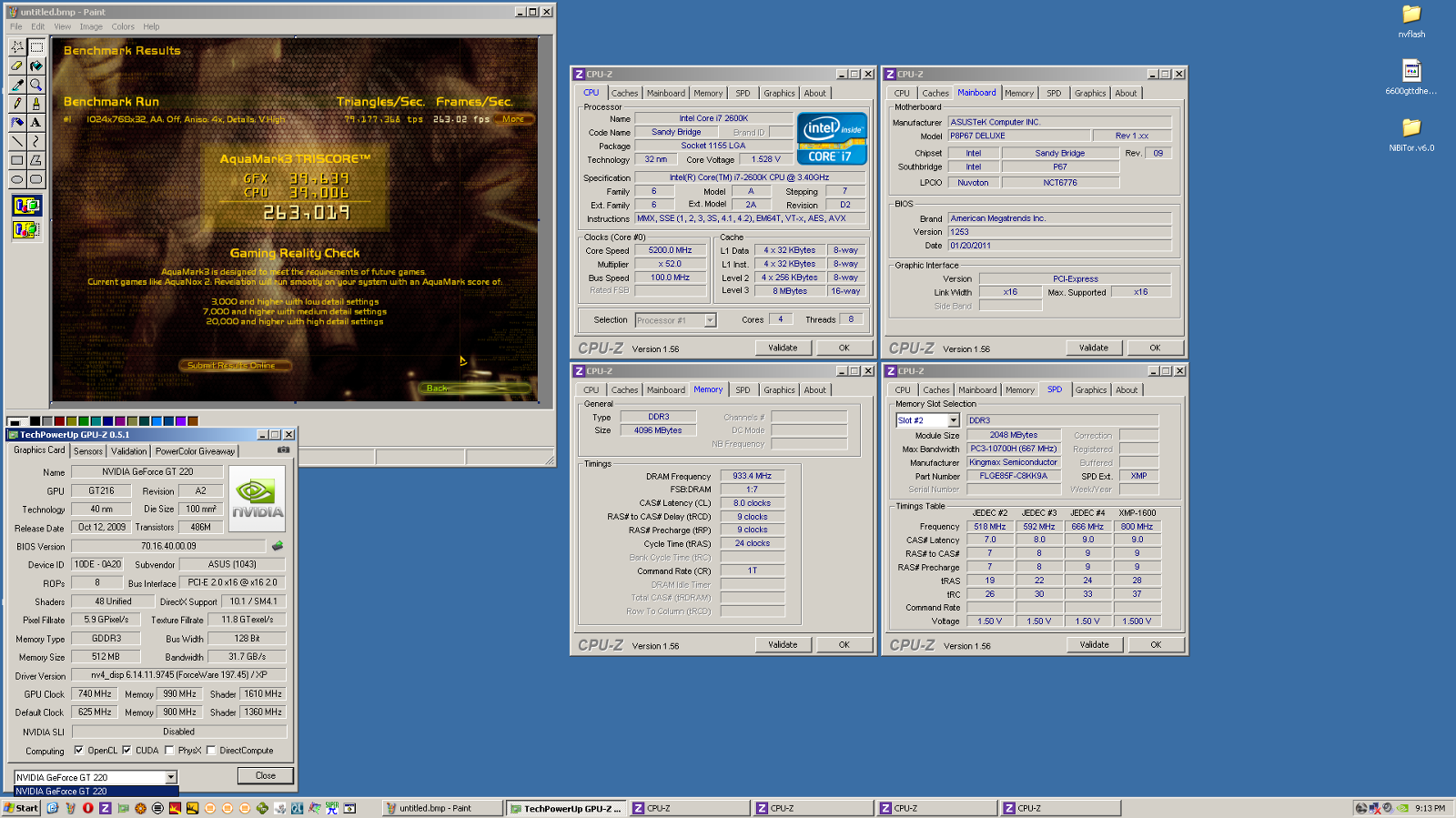The image size is (1456, 818).
Task: Select the Free-Form Select tool in Paint
Action: [x=17, y=46]
